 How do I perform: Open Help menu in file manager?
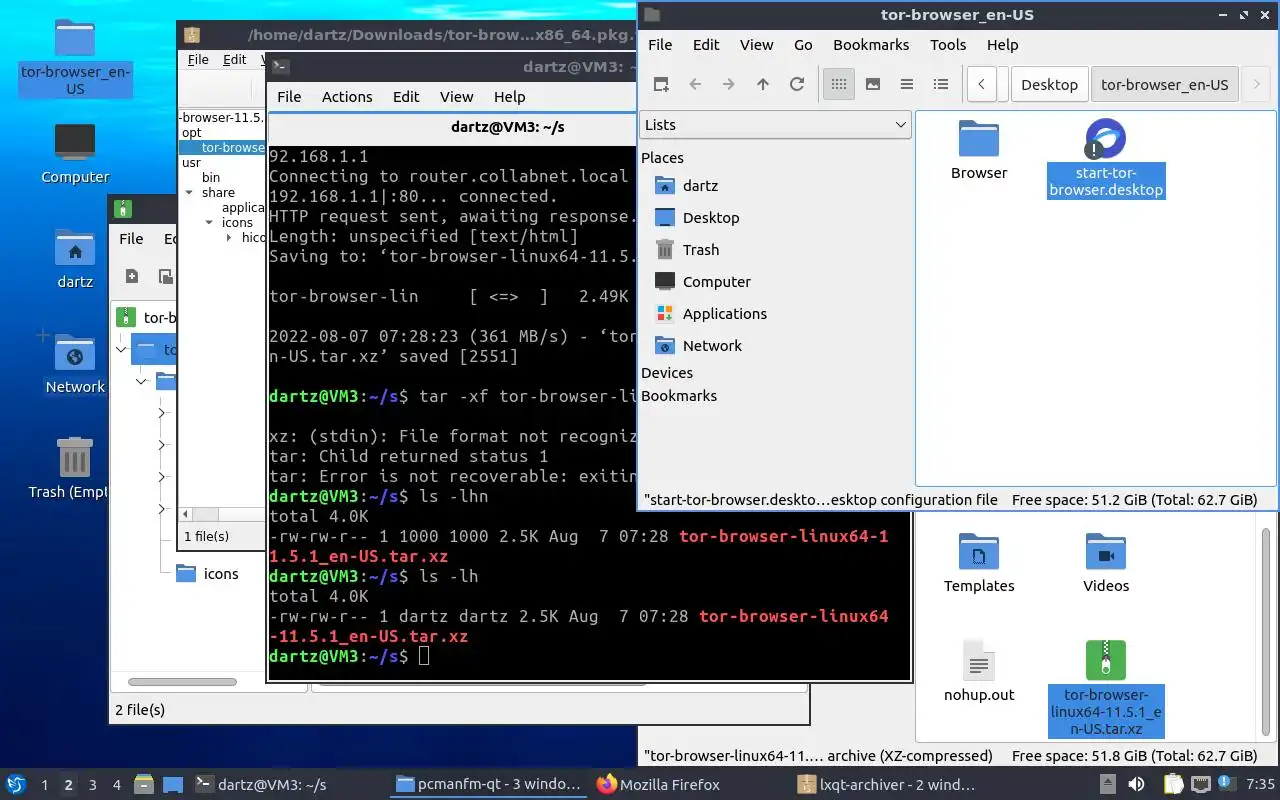1002,44
